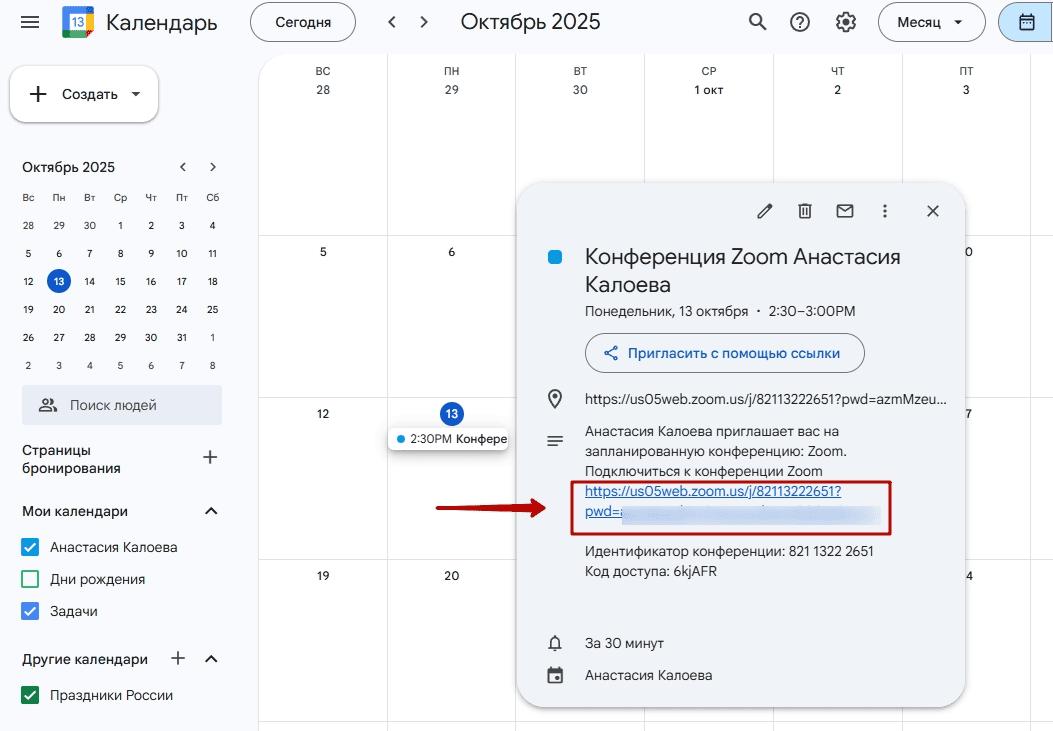Show next month in mini calendar
This screenshot has height=731, width=1053.
click(213, 167)
